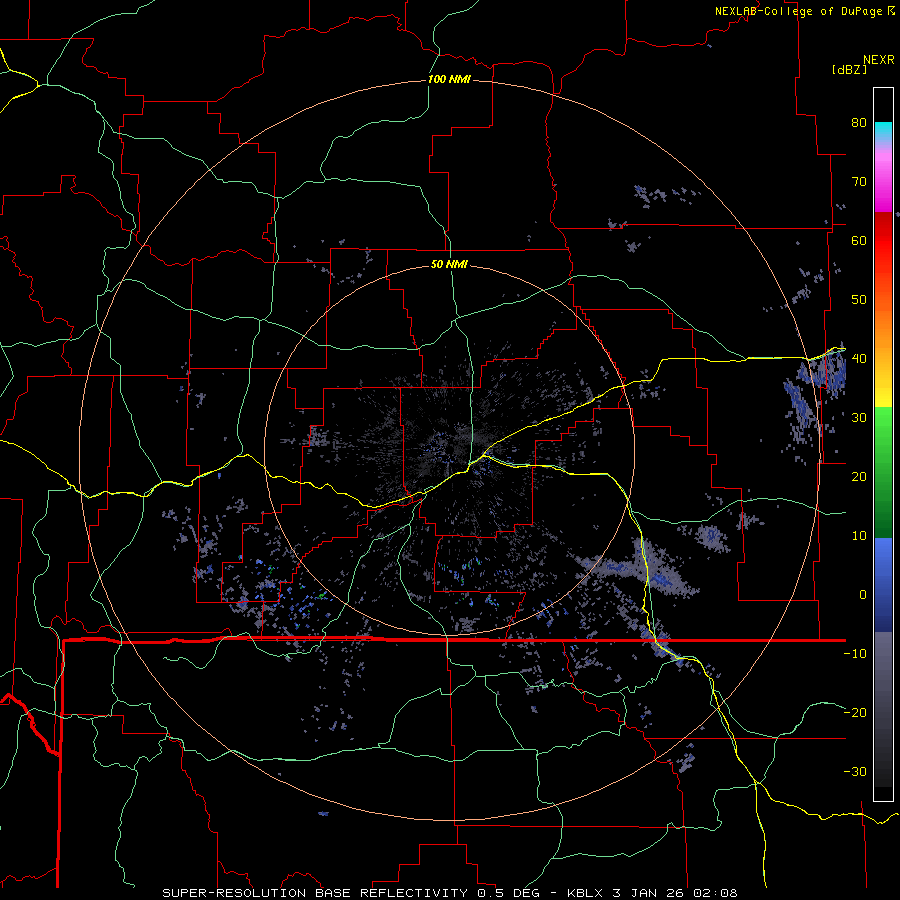Click the green segment of the reflectivity color bar
This screenshot has height=900, width=900.
click(883, 472)
